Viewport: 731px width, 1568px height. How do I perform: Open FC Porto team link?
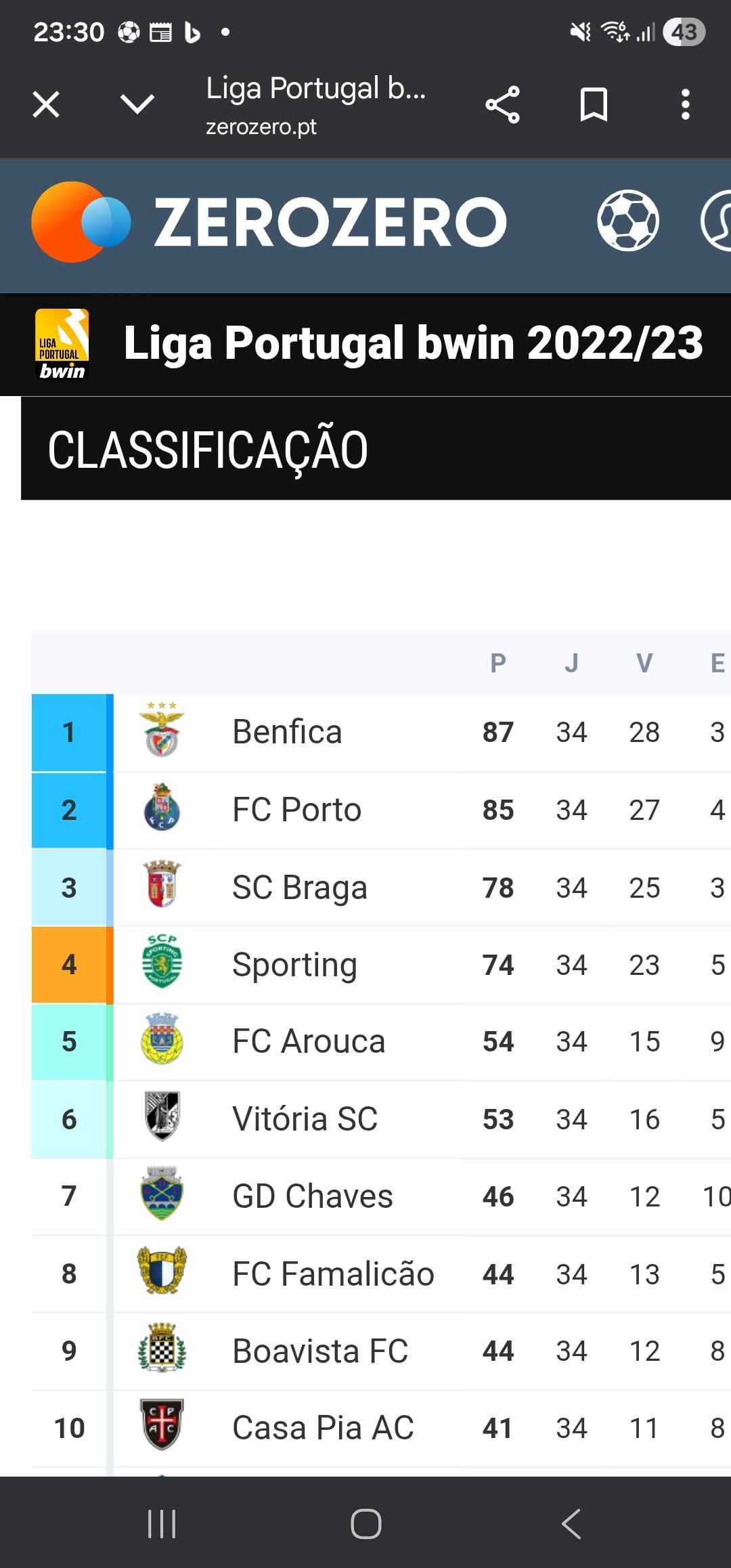[296, 810]
